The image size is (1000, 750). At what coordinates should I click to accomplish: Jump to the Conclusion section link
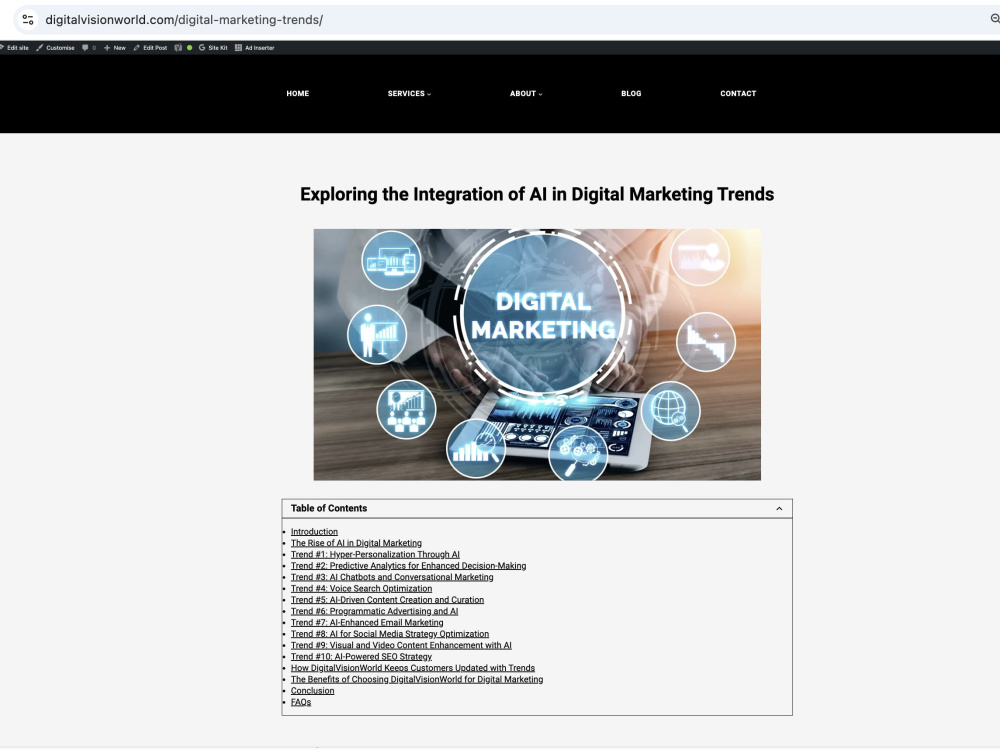click(x=312, y=691)
